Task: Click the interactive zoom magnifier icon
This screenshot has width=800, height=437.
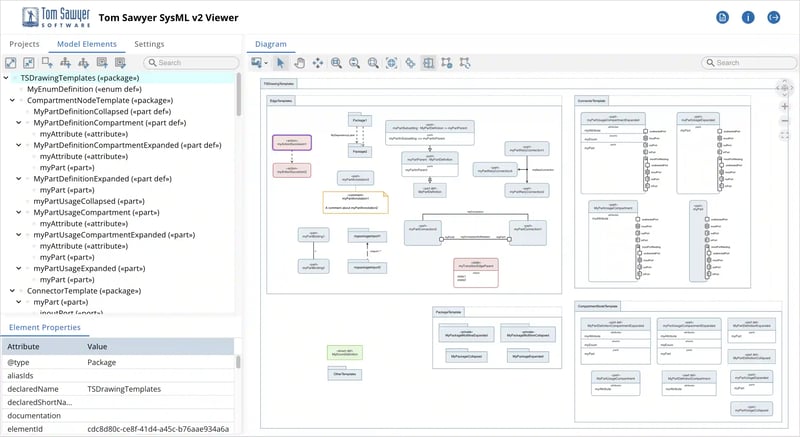Action: click(355, 63)
